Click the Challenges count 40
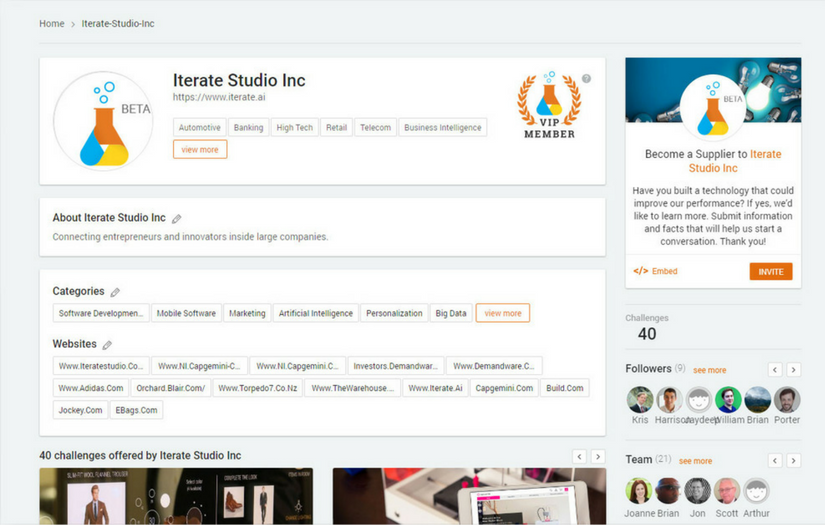 (647, 334)
